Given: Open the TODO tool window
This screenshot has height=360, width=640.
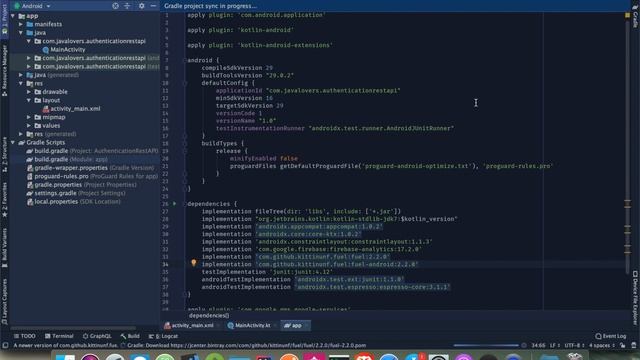Looking at the screenshot, I should click(x=24, y=336).
